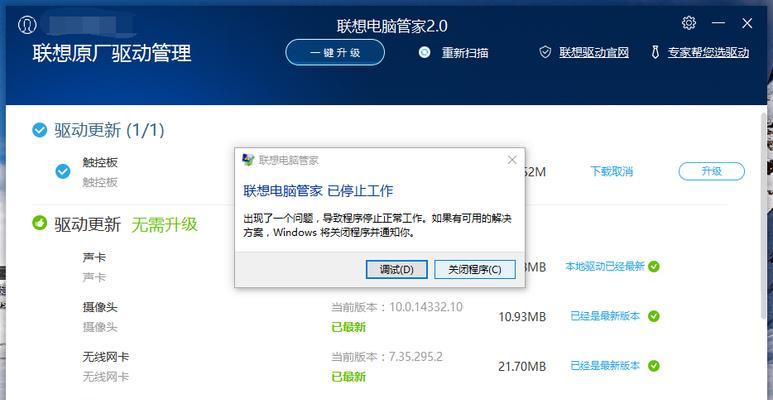Click 当前版本：7.35.295.2 text
Image resolution: width=773 pixels, height=400 pixels.
386,356
